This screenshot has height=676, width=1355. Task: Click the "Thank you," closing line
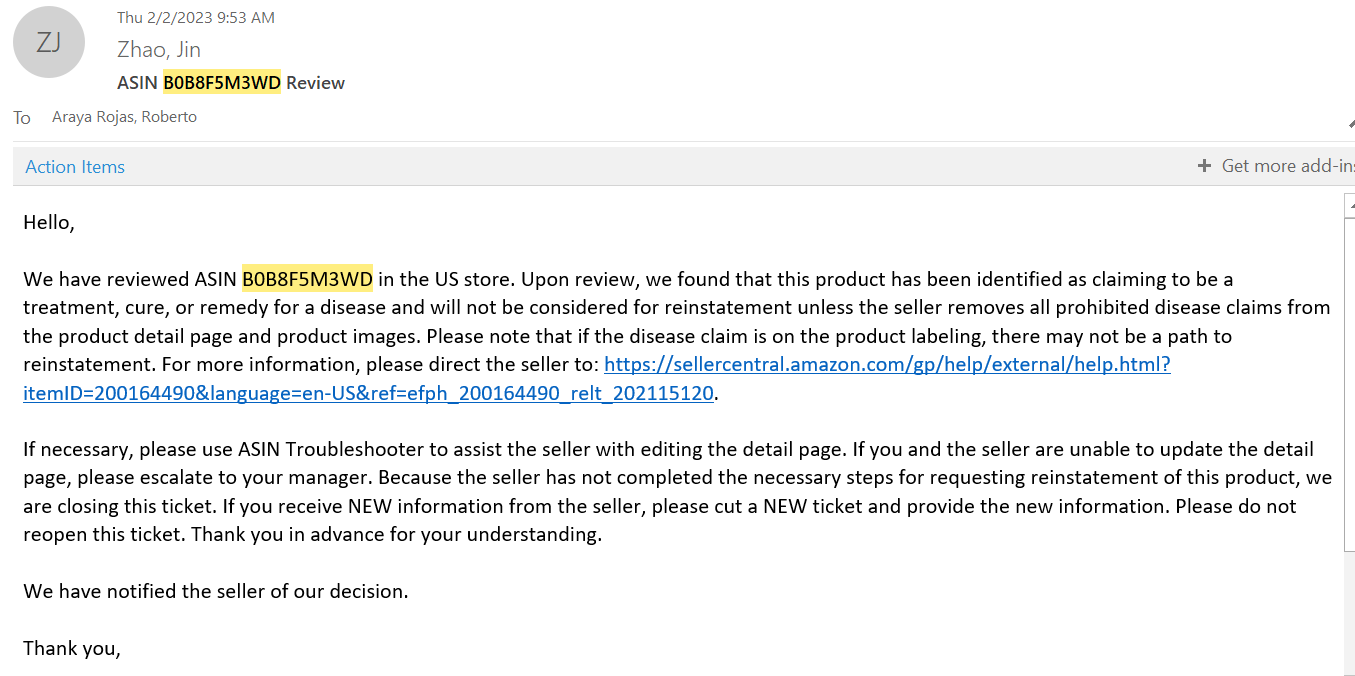(72, 648)
